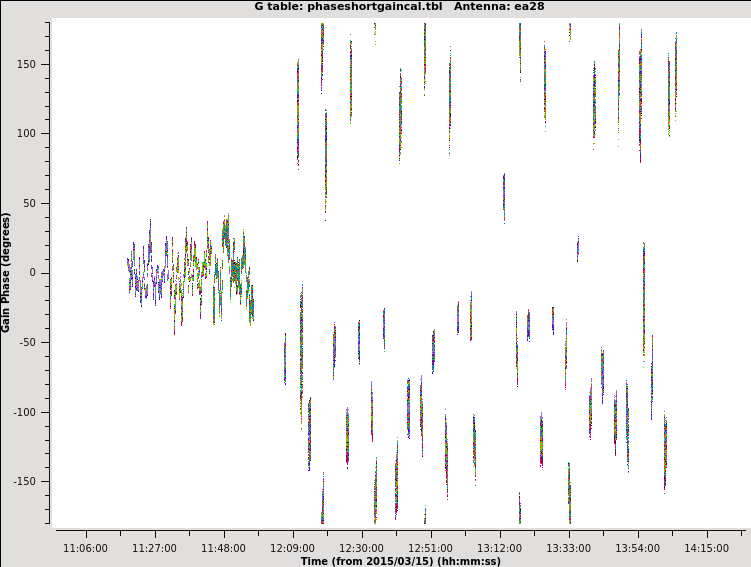Click the 11:48:00 x-axis tick label
This screenshot has height=567, width=751.
(x=223, y=548)
